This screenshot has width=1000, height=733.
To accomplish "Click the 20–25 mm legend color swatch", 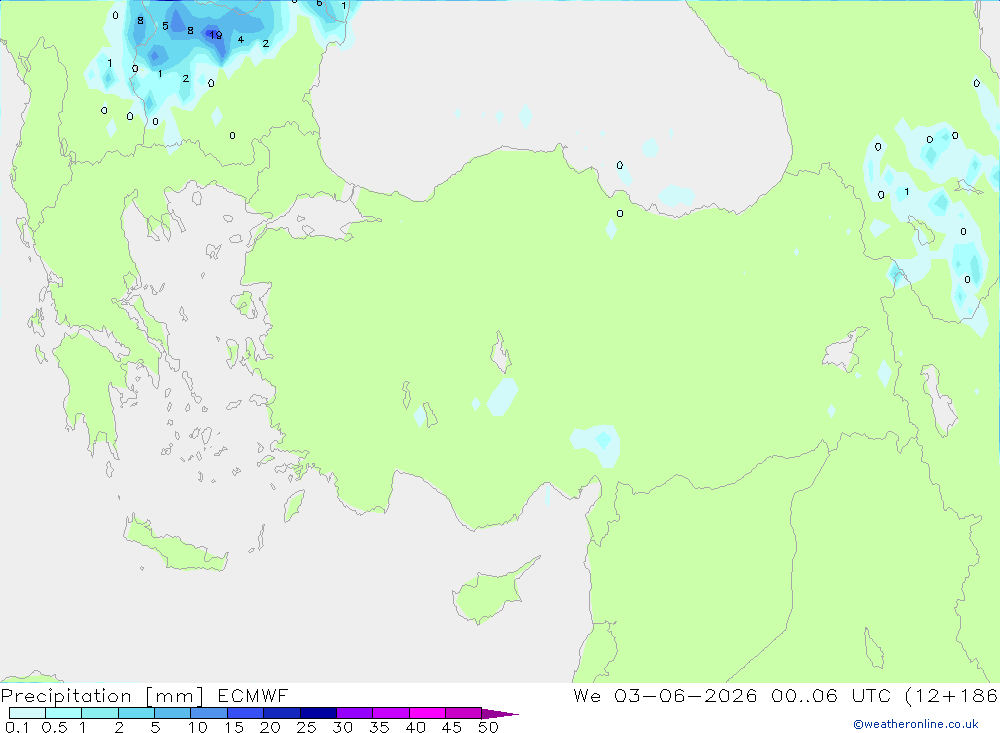I will click(281, 713).
